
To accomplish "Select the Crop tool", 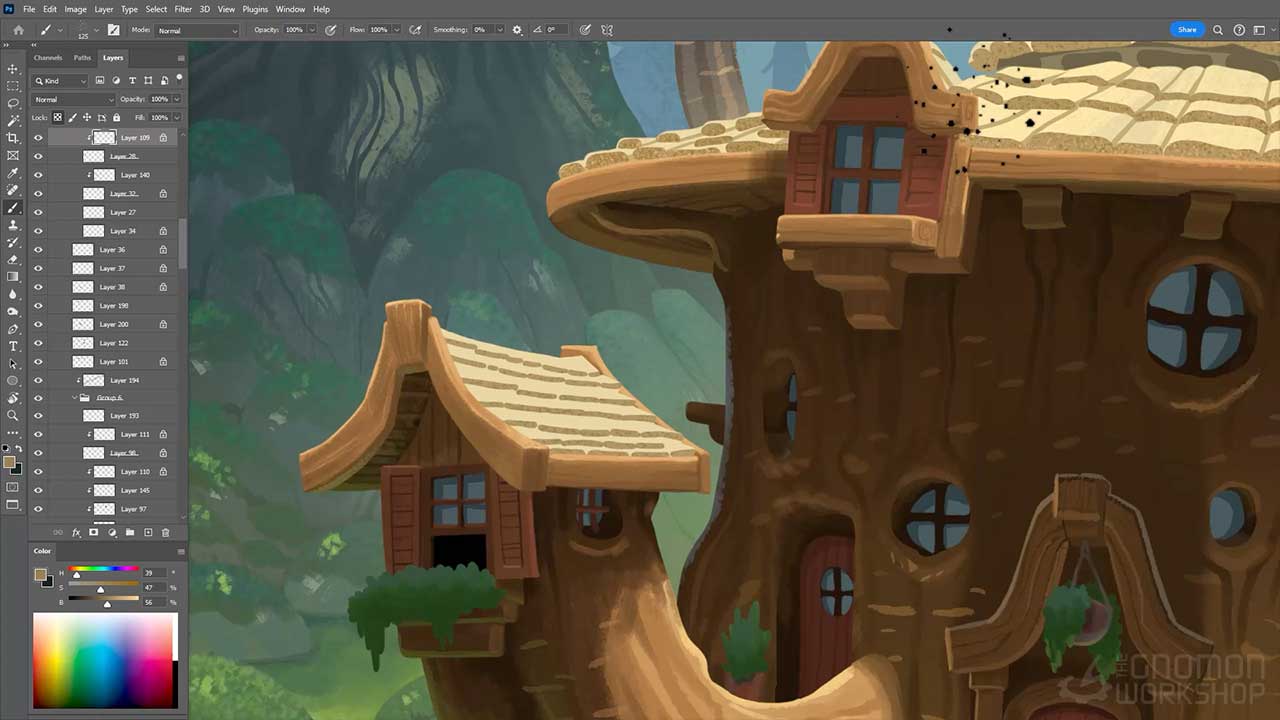I will 13,135.
